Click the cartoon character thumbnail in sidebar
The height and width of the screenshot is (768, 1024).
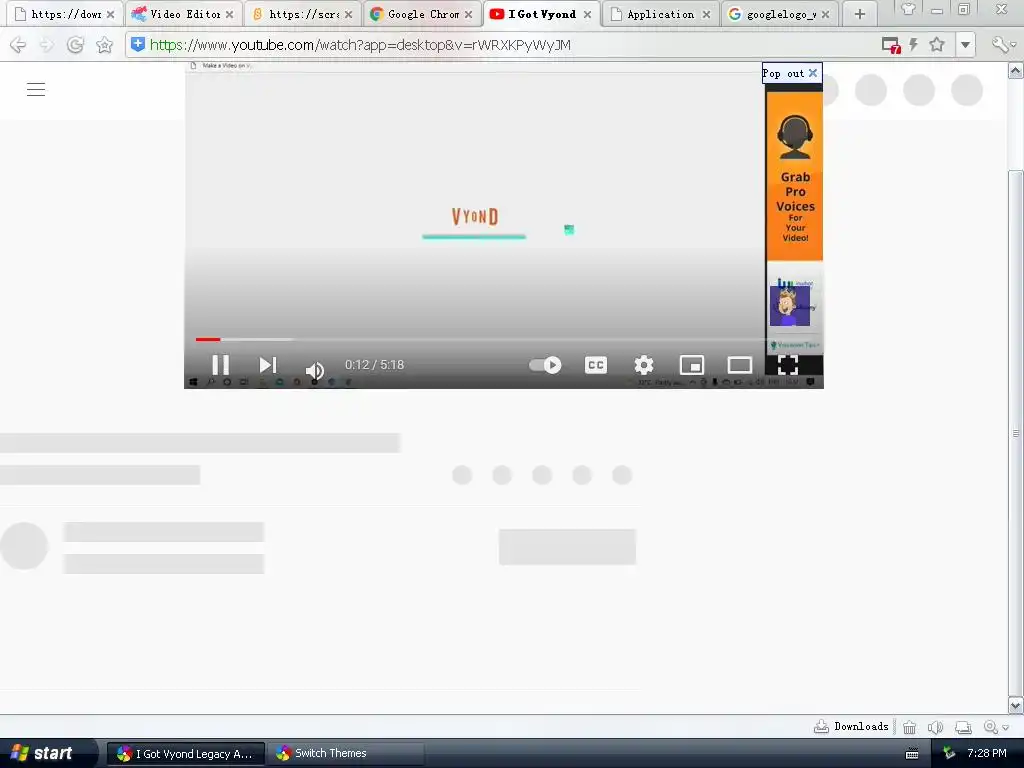pos(790,306)
